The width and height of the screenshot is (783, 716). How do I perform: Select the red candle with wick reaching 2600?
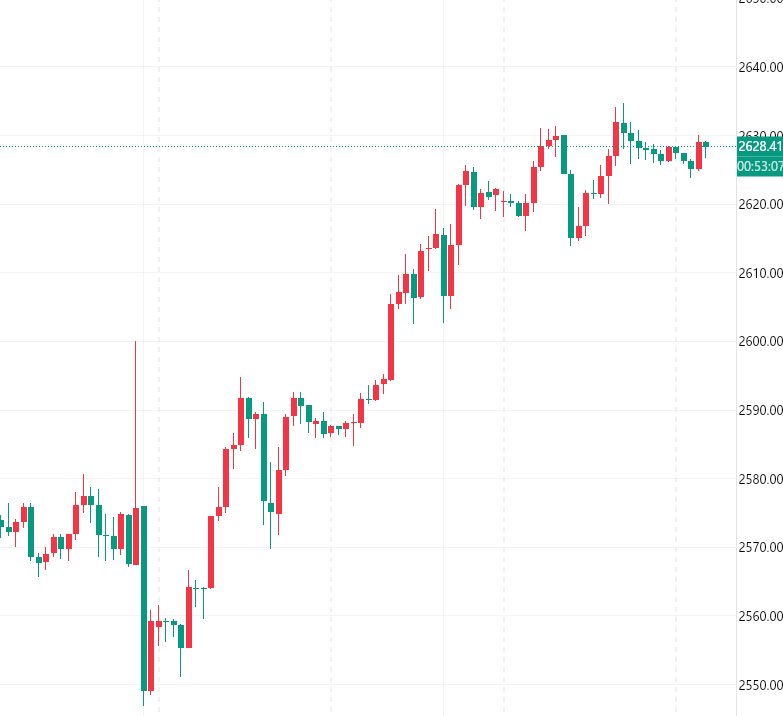pyautogui.click(x=136, y=535)
